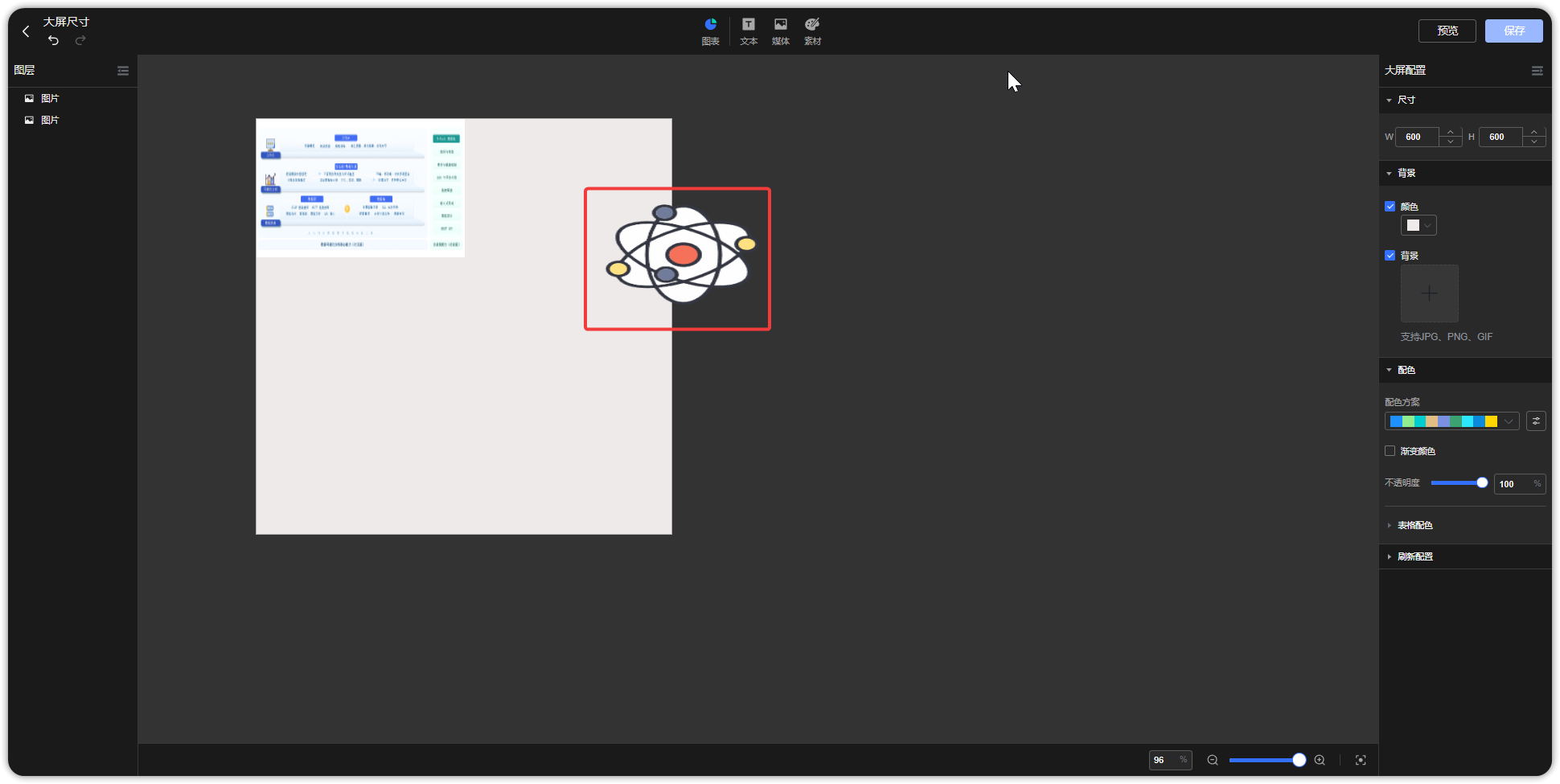The image size is (1560, 784).
Task: Undo the last action
Action: [53, 40]
